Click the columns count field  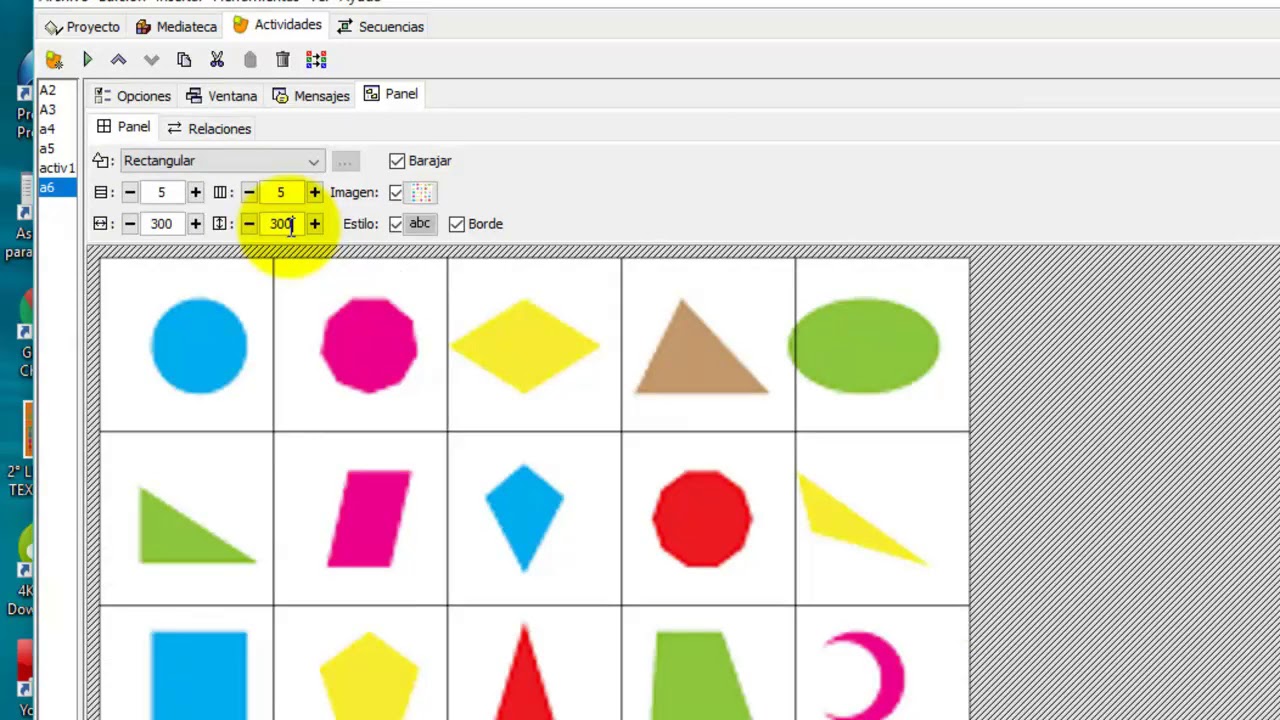coord(281,192)
